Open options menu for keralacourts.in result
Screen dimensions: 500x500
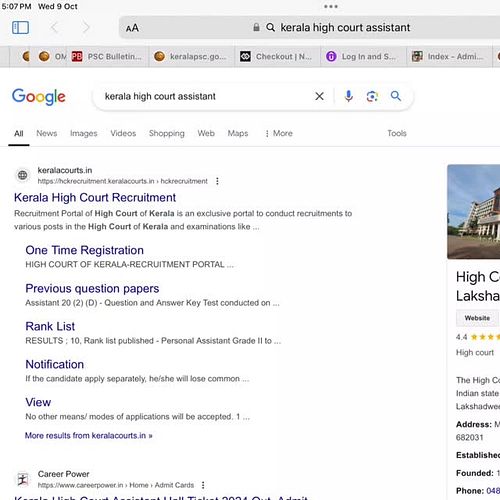coord(217,181)
